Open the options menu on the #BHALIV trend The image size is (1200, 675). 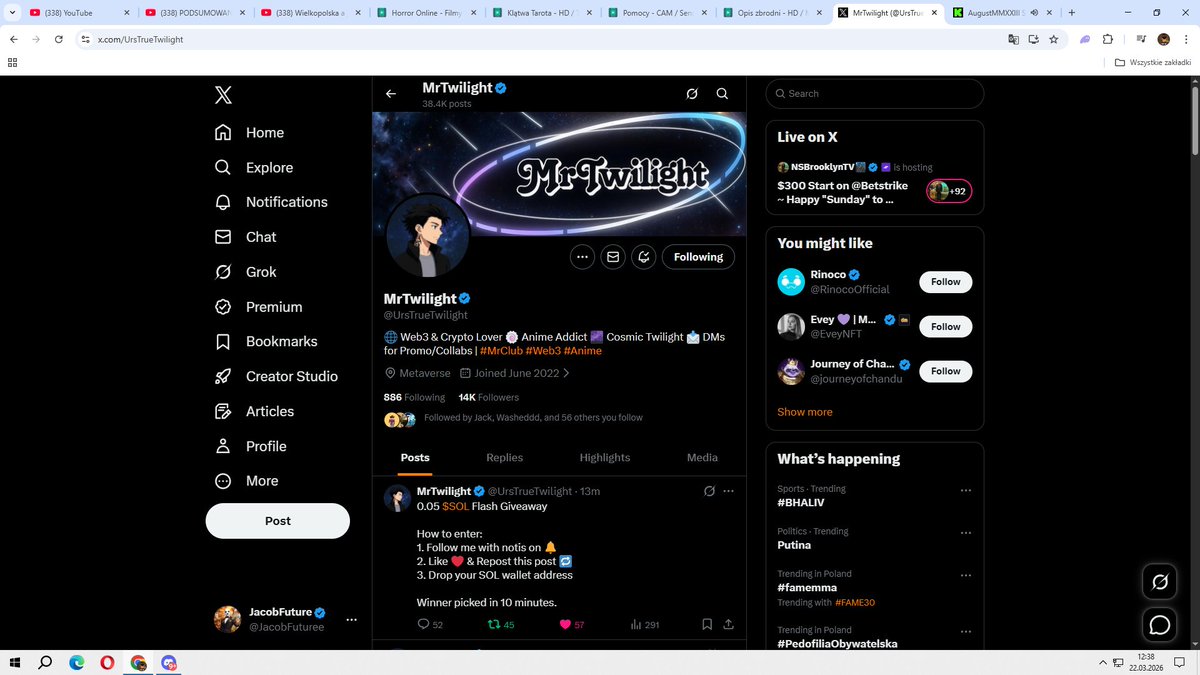click(x=965, y=490)
